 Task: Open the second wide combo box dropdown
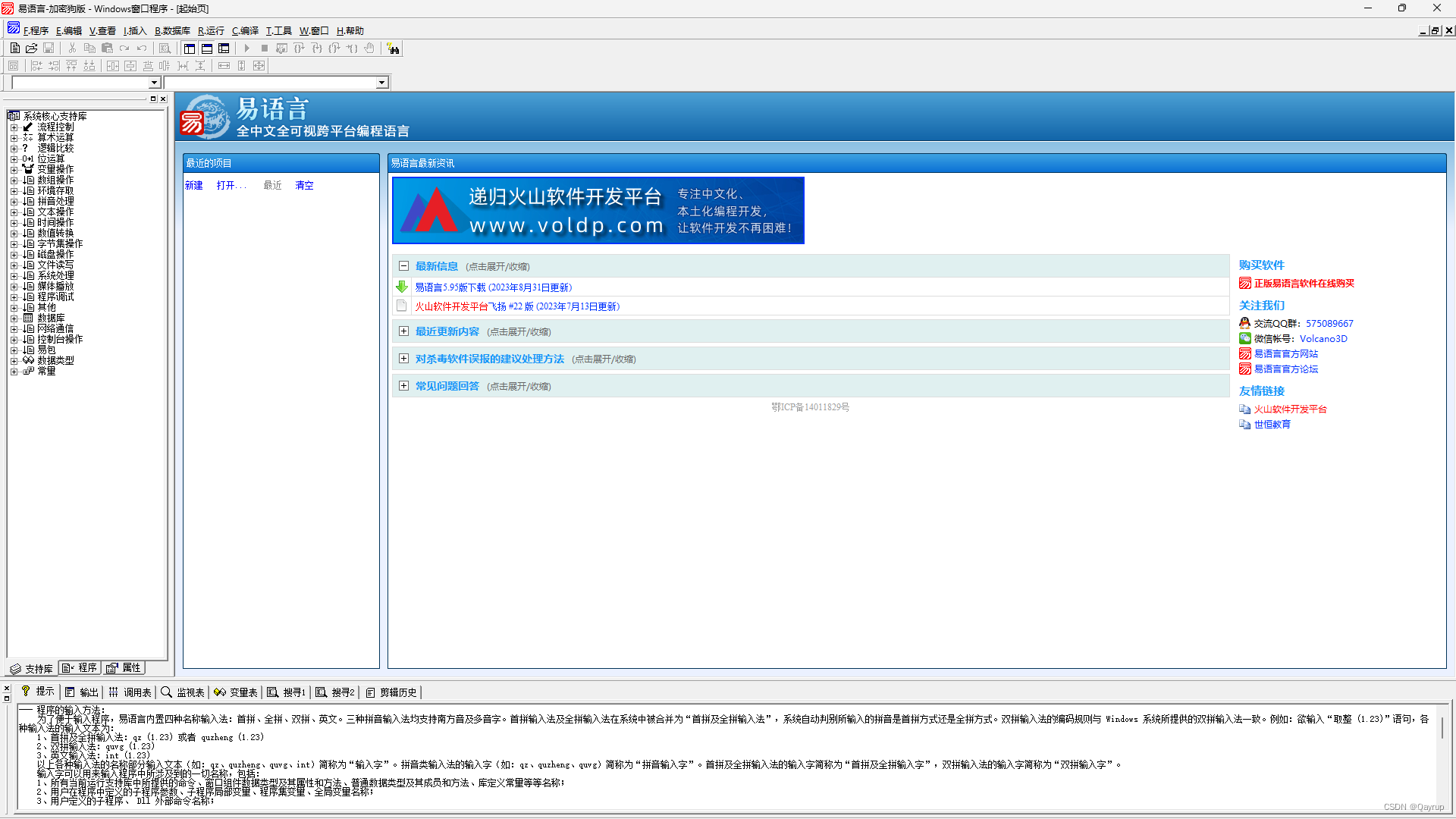(382, 83)
